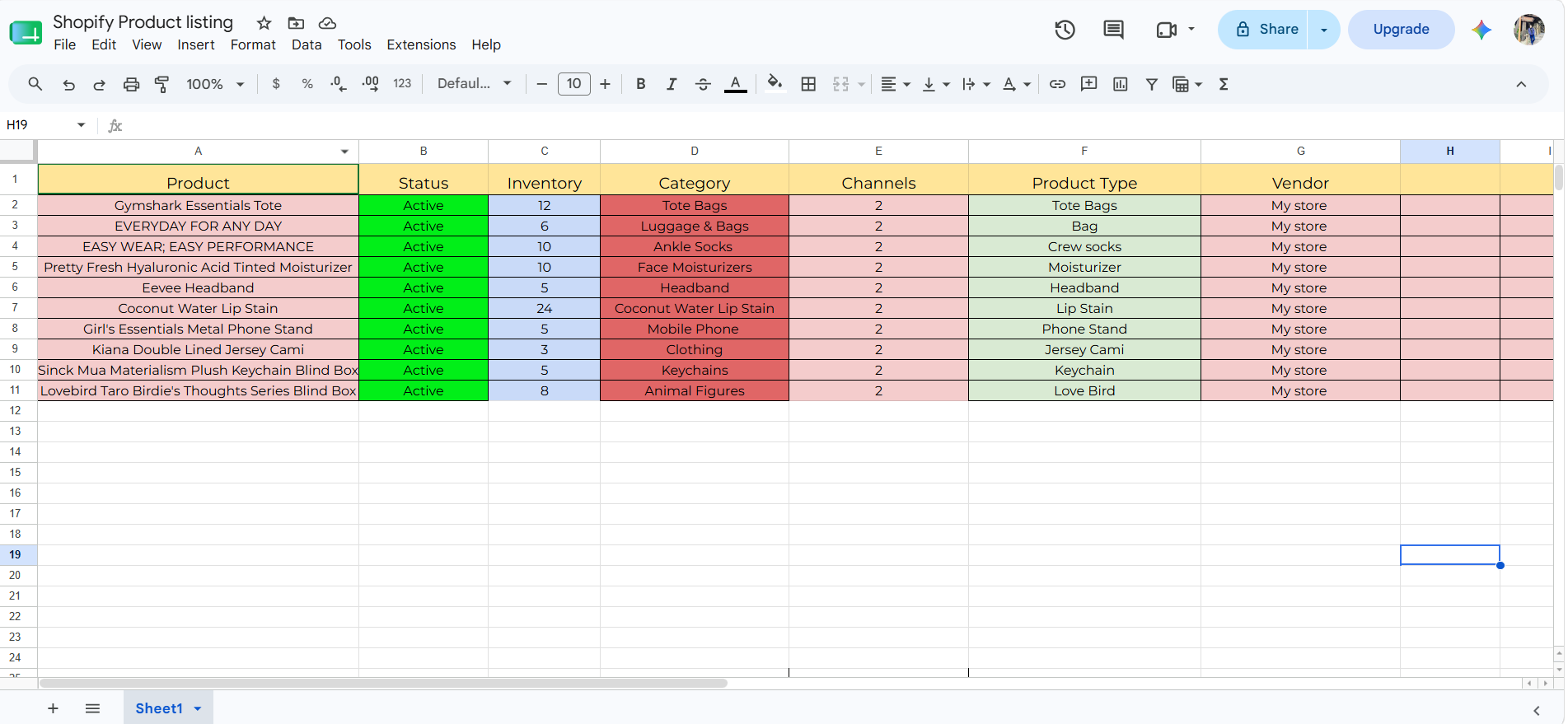Viewport: 1568px width, 724px height.
Task: Format cells as percent
Action: click(x=307, y=84)
